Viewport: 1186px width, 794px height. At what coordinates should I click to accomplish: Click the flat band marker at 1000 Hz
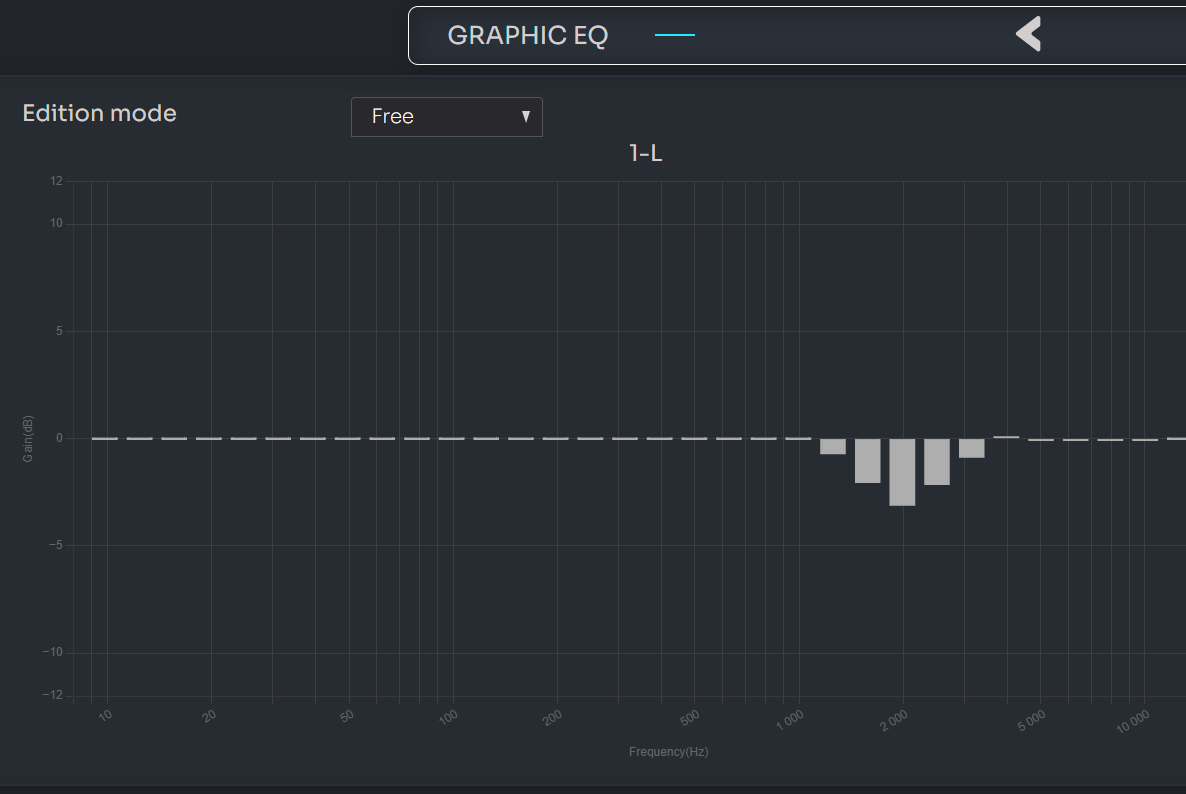tap(798, 438)
